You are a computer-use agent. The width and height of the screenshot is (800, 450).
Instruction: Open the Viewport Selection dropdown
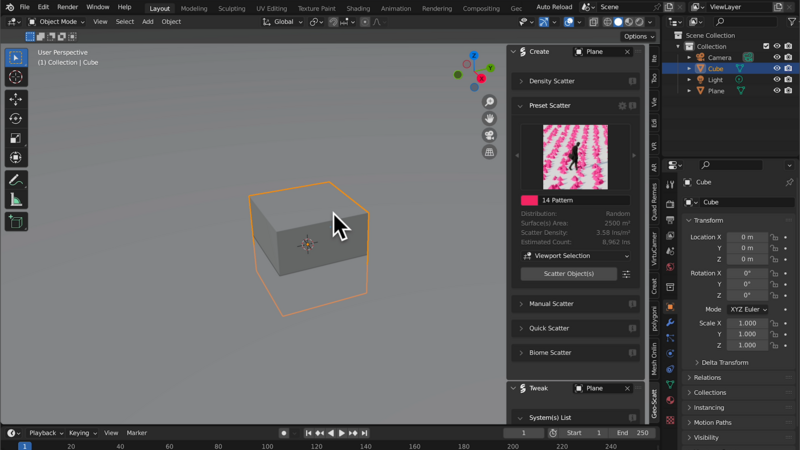[576, 256]
